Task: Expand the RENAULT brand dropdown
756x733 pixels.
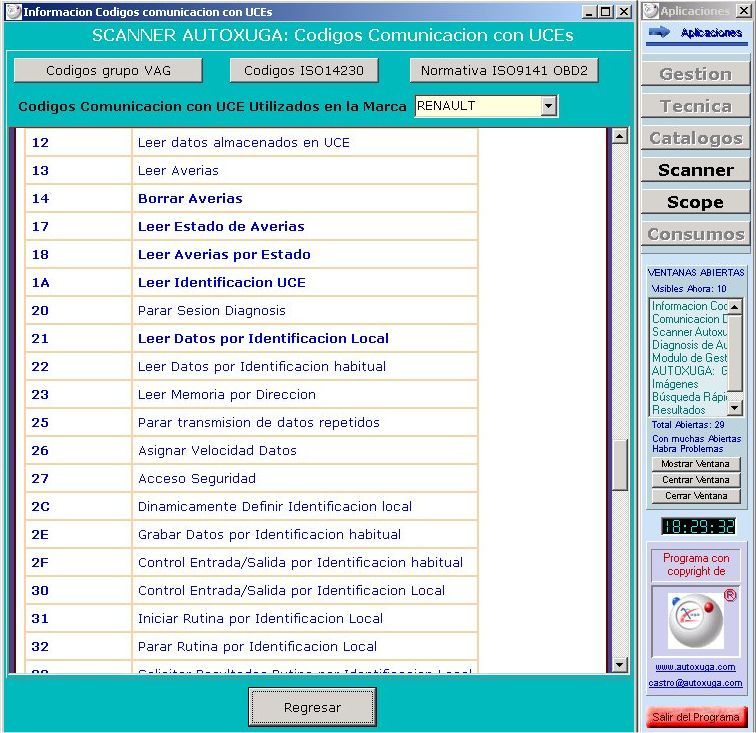Action: tap(548, 106)
